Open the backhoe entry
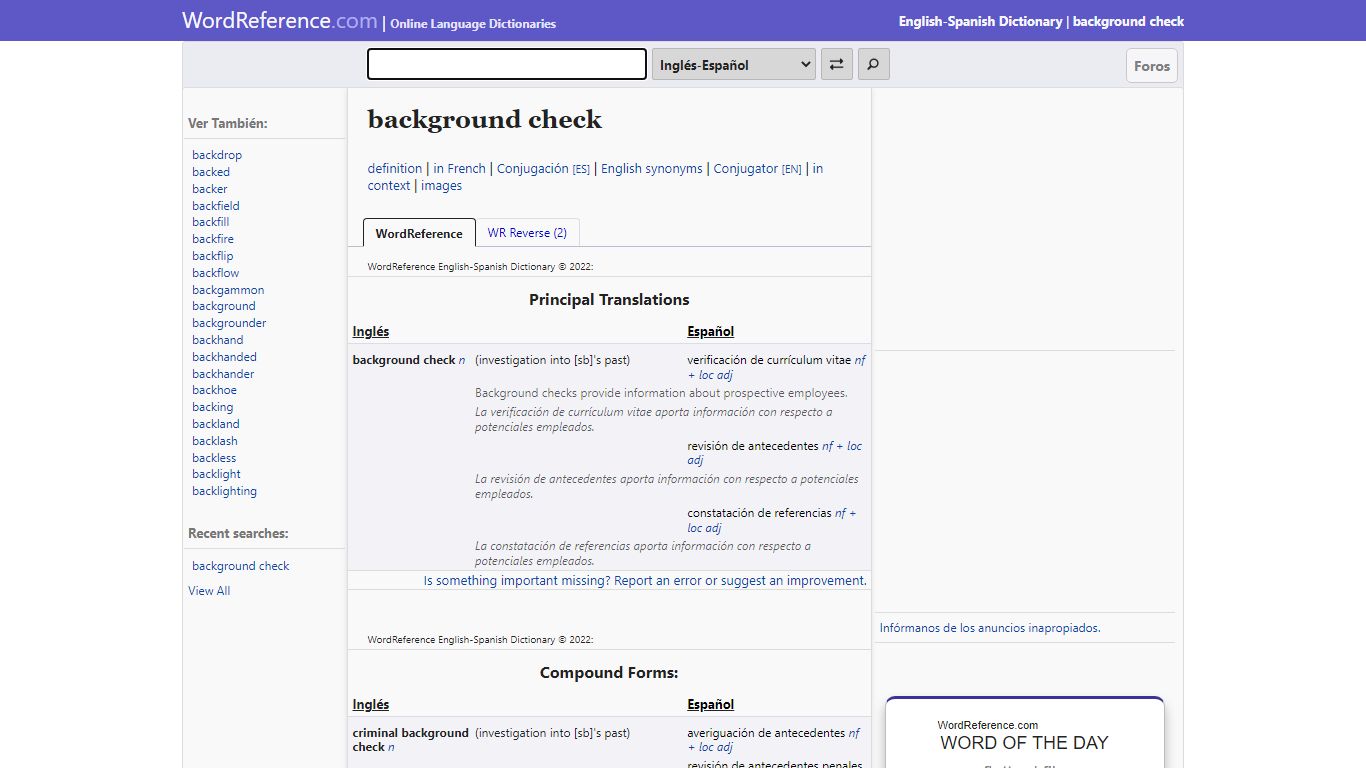 point(214,390)
